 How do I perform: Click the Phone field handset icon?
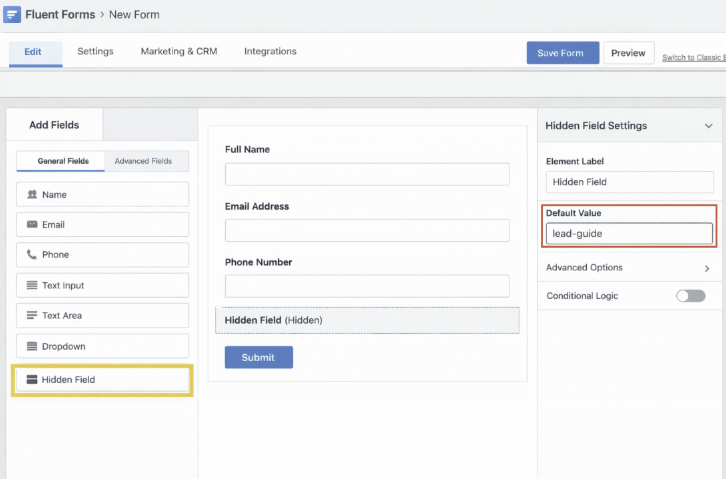coord(32,255)
